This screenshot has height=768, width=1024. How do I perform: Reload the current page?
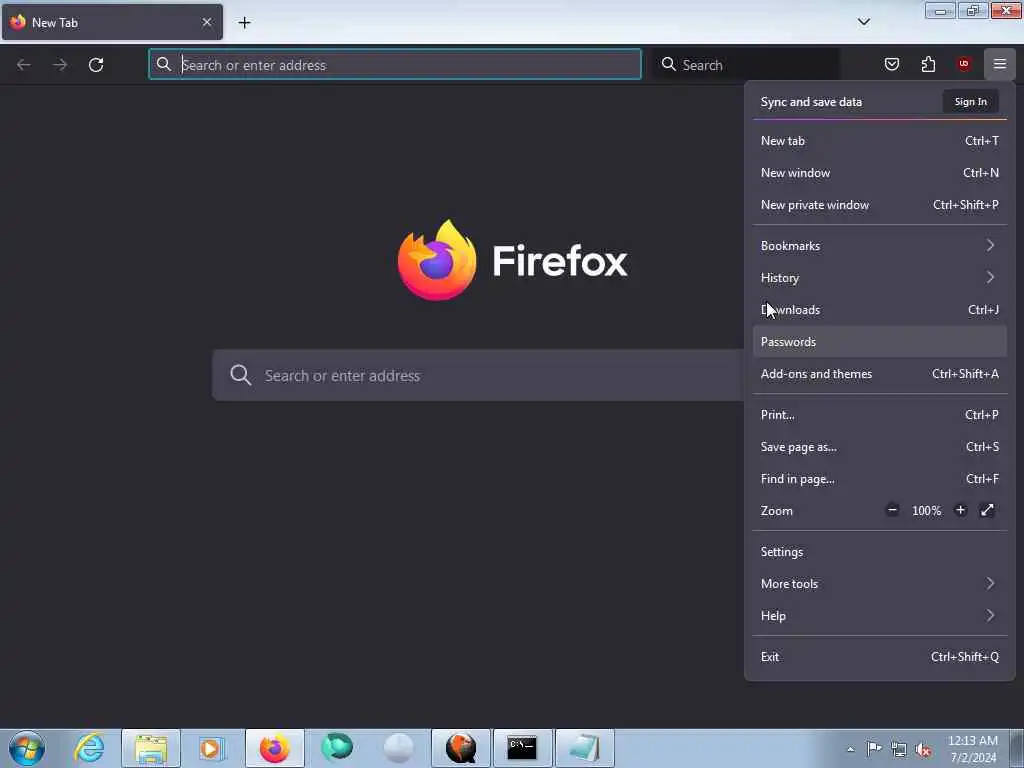click(96, 65)
